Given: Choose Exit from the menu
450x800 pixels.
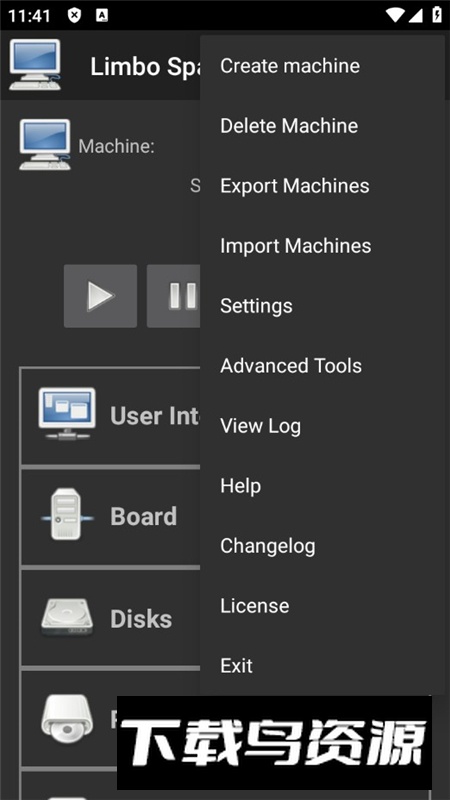Looking at the screenshot, I should (x=322, y=666).
